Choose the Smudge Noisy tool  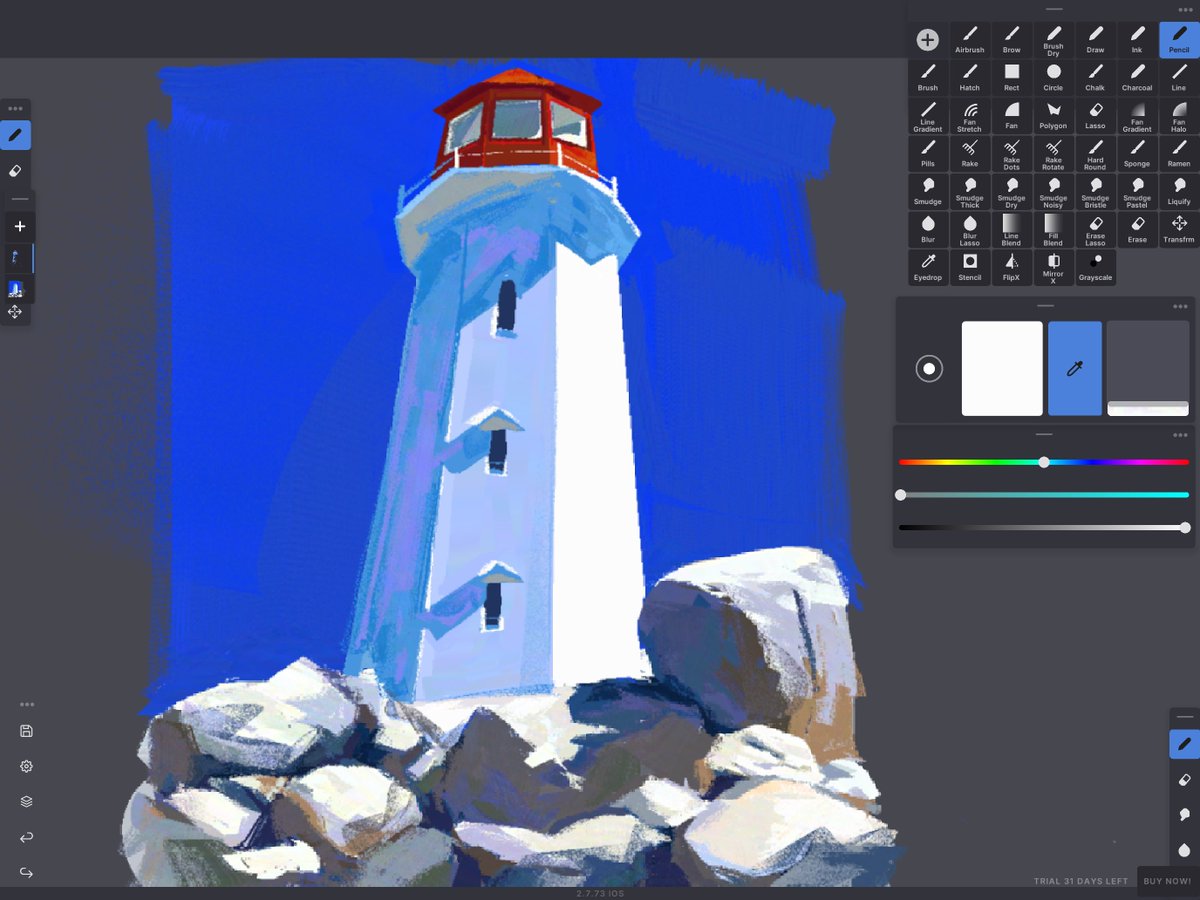tap(1053, 192)
